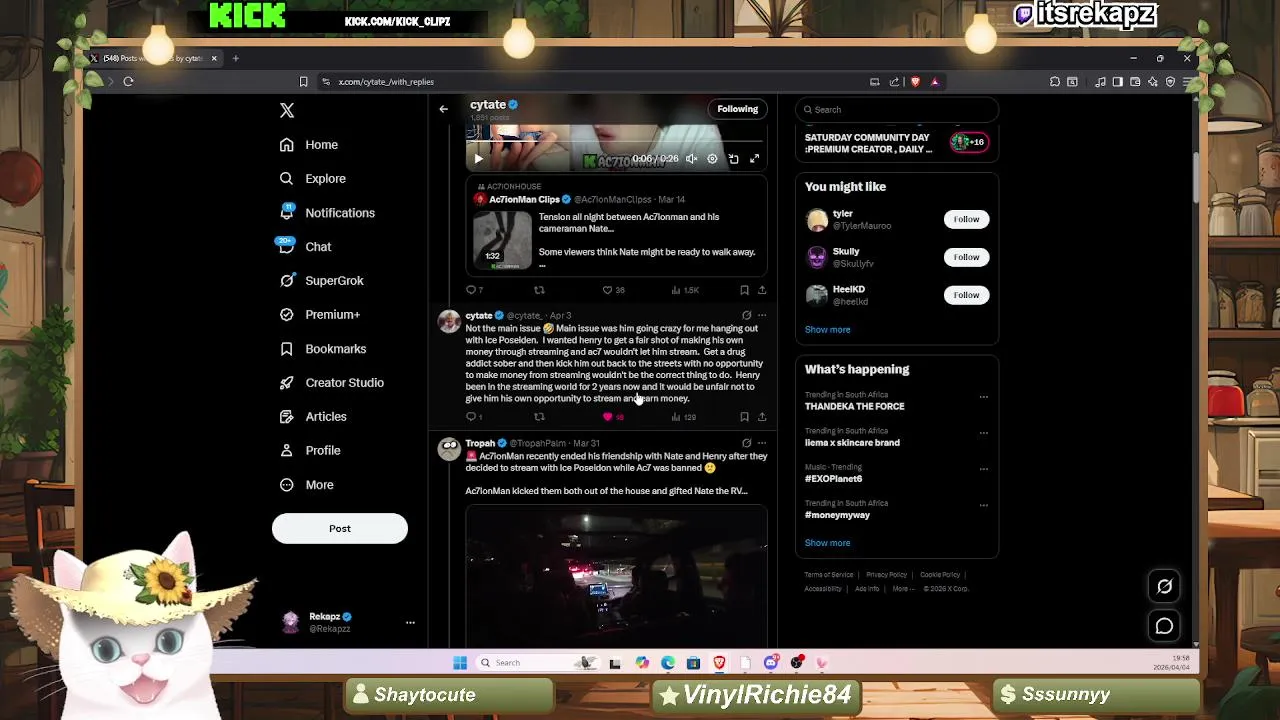The width and height of the screenshot is (1280, 720).
Task: Open Profile in the sidebar
Action: point(310,451)
